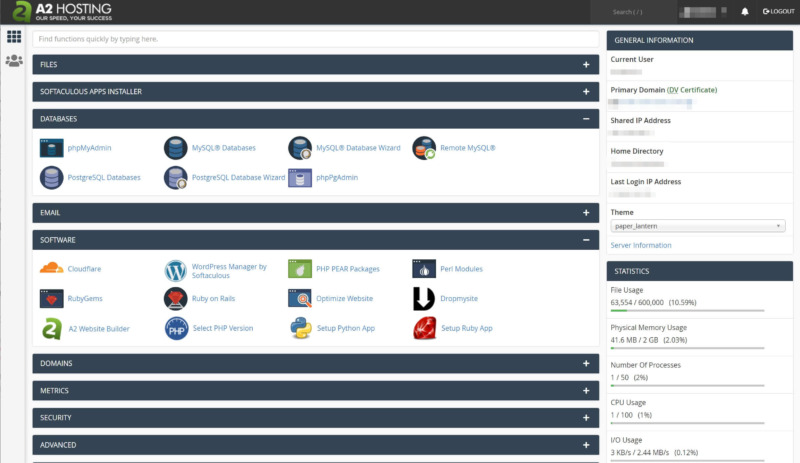Screen dimensions: 800x463
Task: Open the Ruby on Rails icon
Action: [x=176, y=299]
